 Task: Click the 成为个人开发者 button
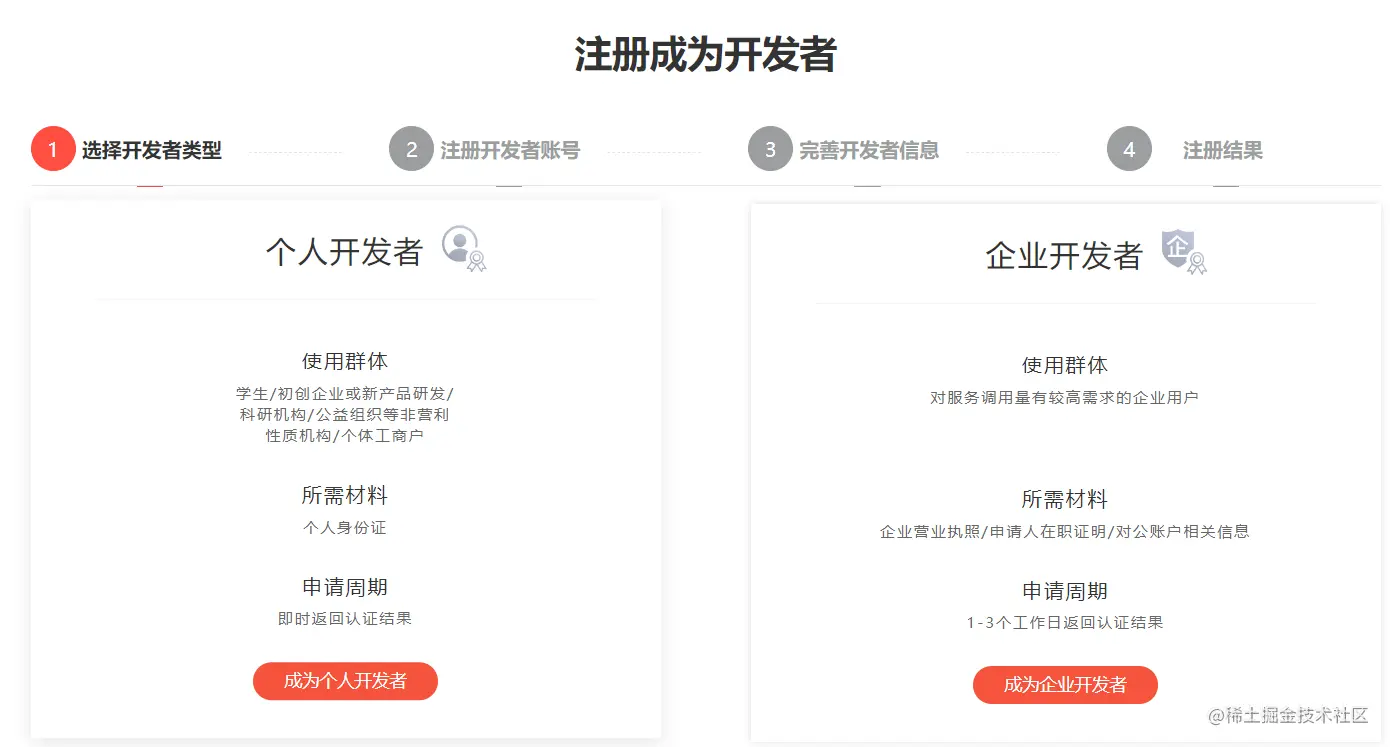click(x=345, y=681)
